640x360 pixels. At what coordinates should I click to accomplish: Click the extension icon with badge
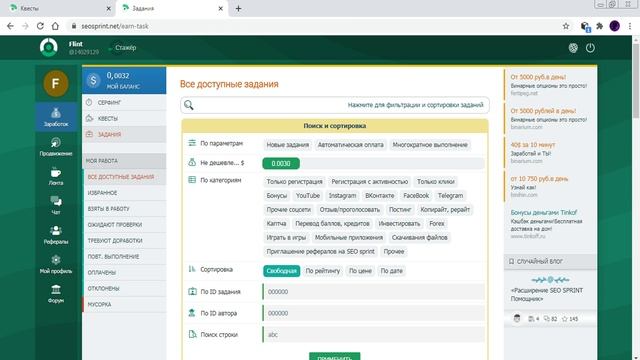click(x=585, y=27)
